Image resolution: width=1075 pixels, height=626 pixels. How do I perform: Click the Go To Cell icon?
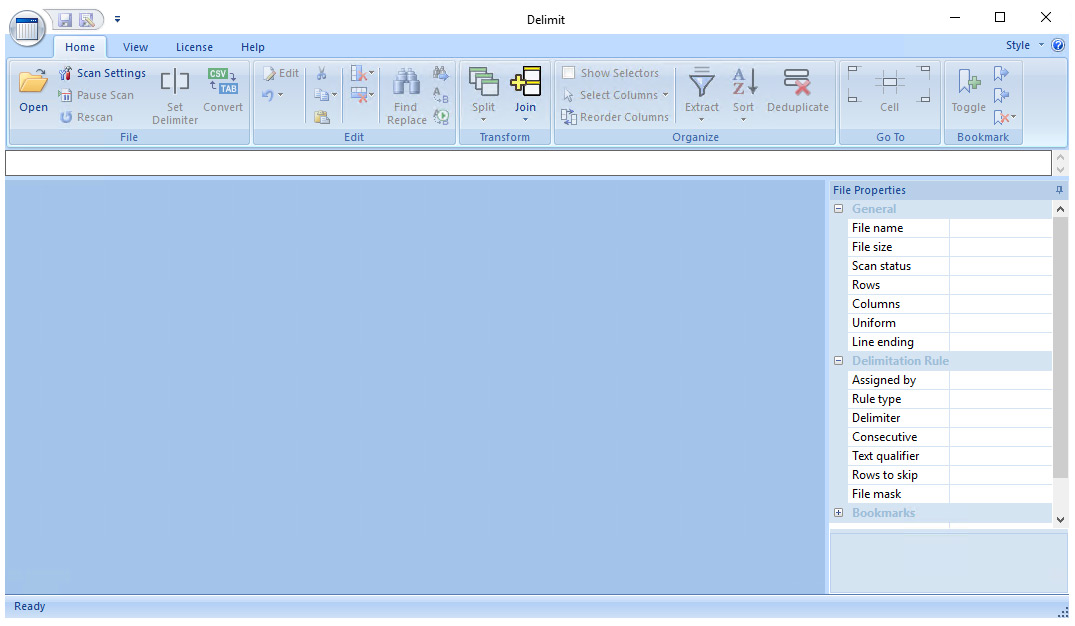point(889,83)
